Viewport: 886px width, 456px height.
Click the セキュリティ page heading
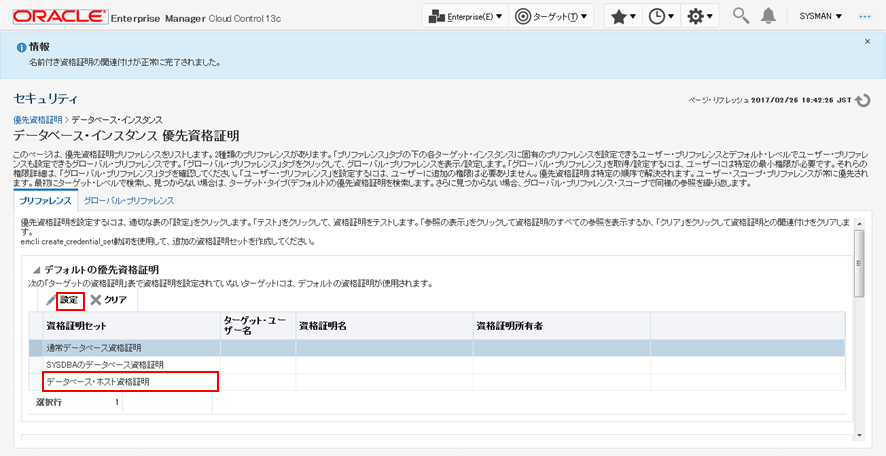tap(45, 99)
